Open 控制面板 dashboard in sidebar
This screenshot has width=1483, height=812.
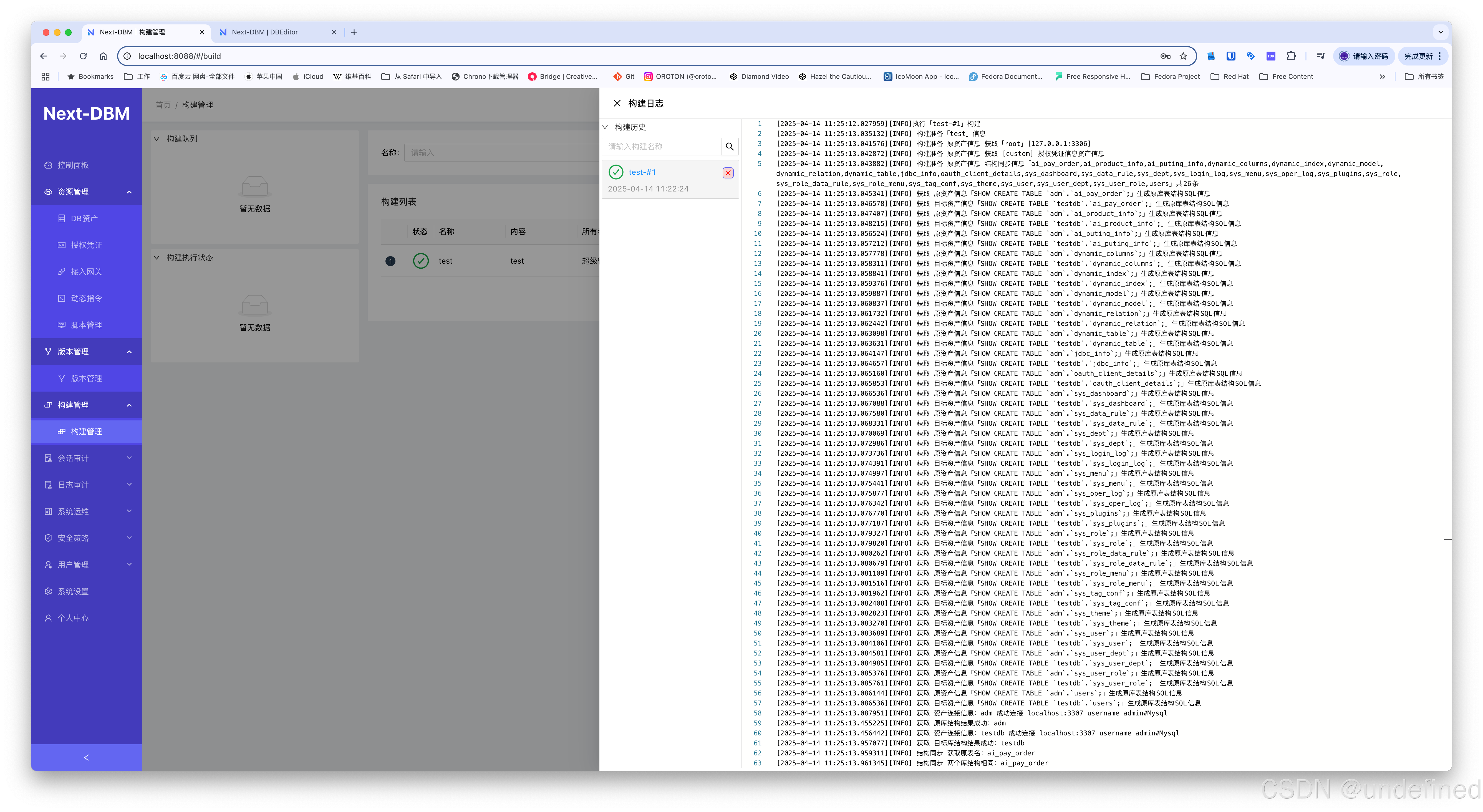(73, 165)
